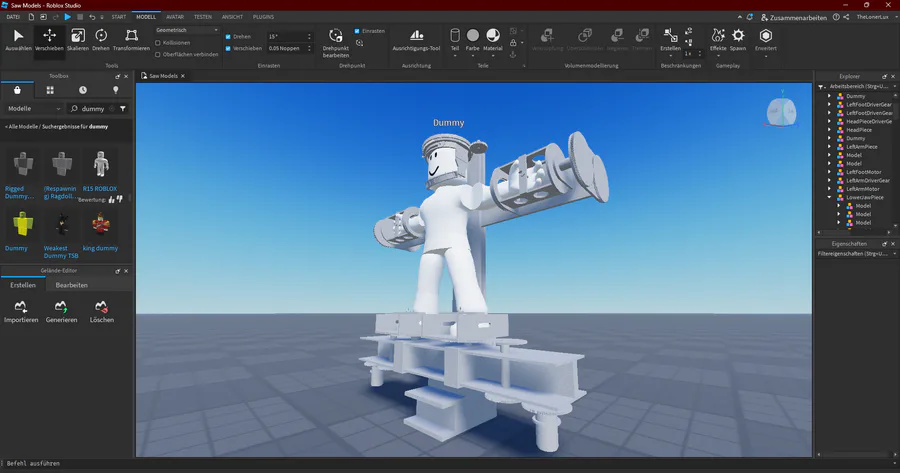Open the DATEI menu
The width and height of the screenshot is (900, 473).
coord(13,17)
